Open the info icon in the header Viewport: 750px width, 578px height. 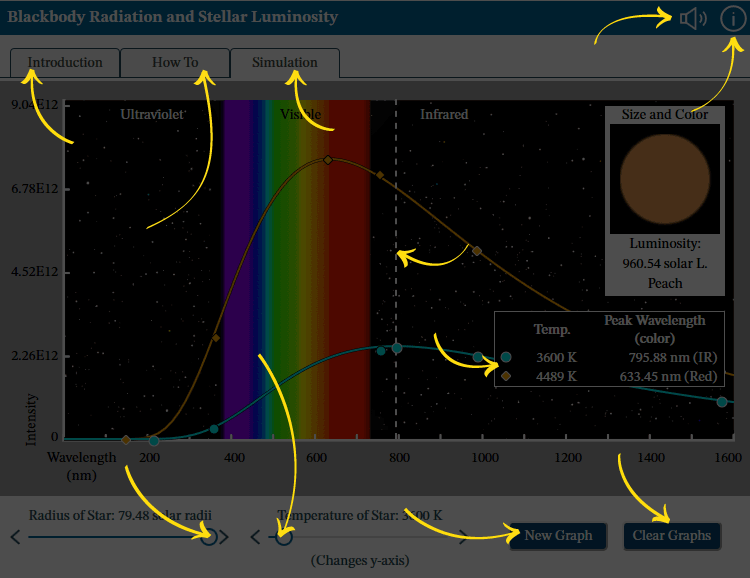tap(732, 18)
